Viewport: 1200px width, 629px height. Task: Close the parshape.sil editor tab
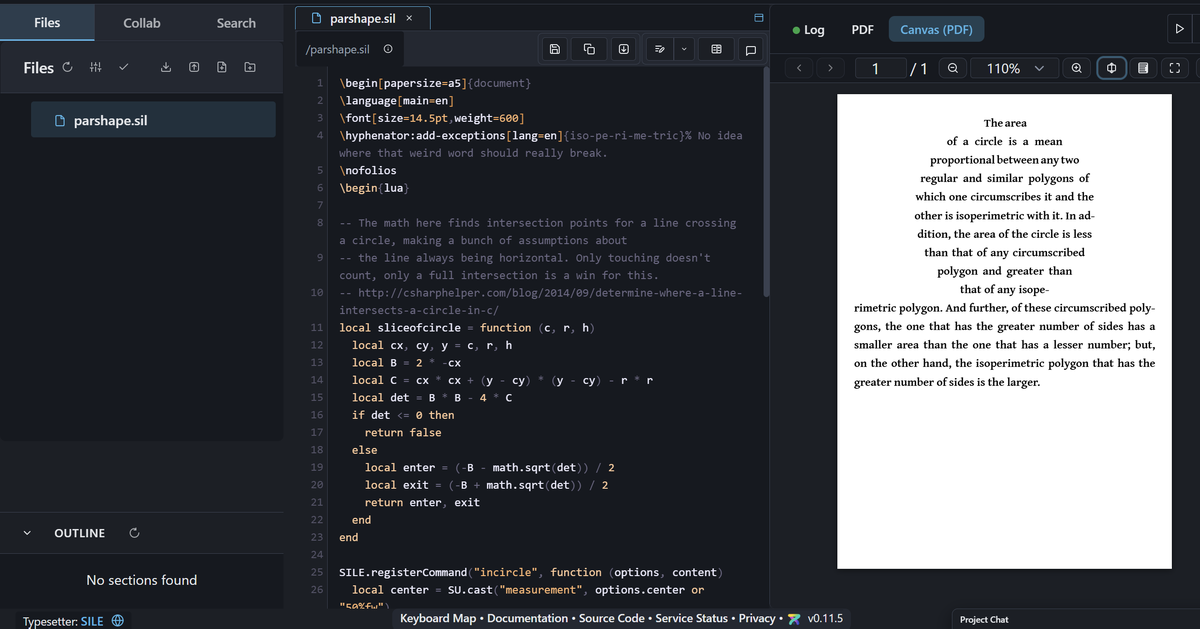pyautogui.click(x=409, y=18)
